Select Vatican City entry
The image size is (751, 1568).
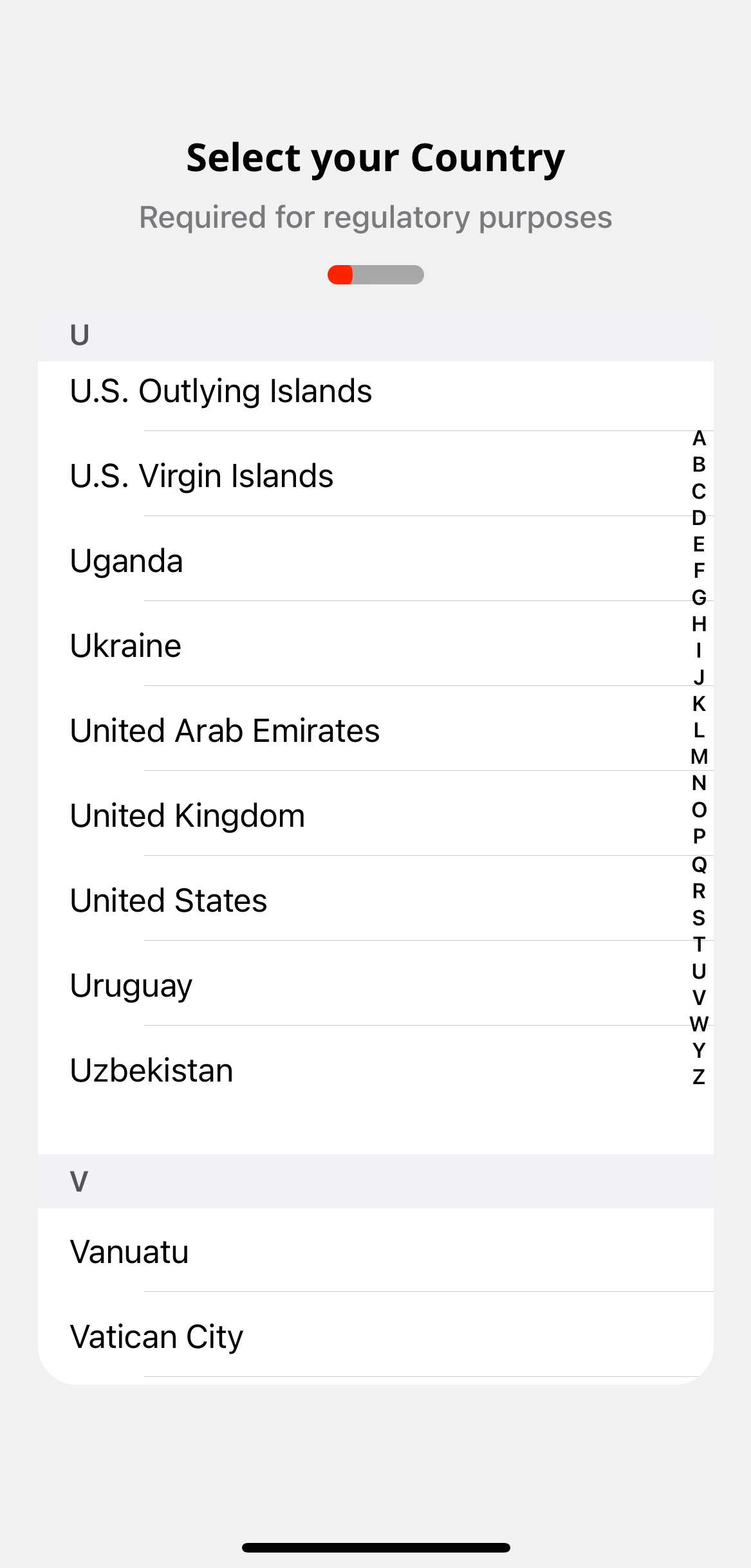157,1336
